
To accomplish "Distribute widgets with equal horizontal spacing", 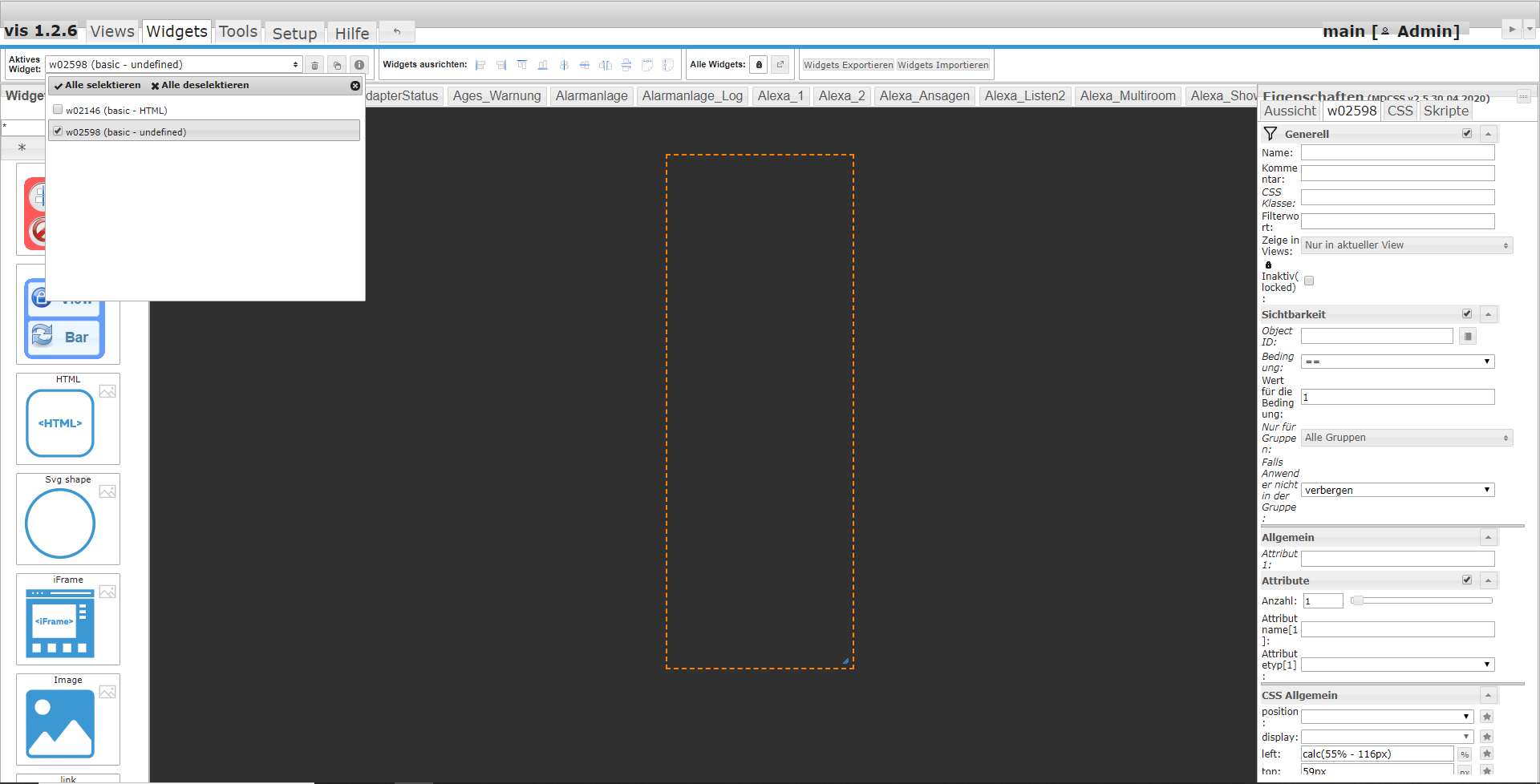I will [606, 65].
